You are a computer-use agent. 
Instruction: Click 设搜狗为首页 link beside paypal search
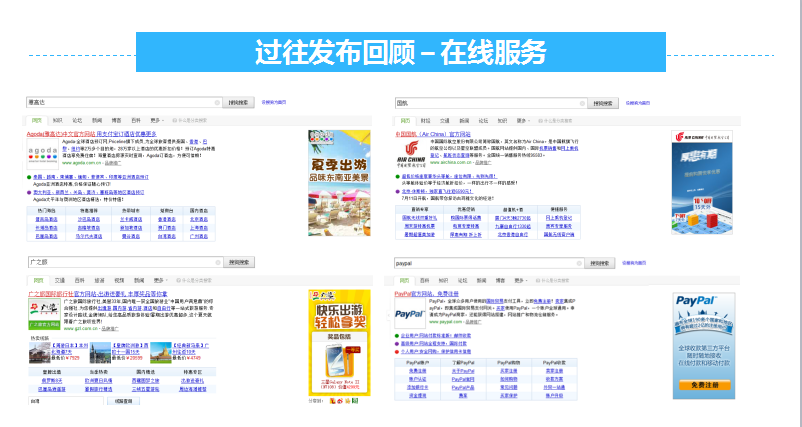pyautogui.click(x=634, y=263)
